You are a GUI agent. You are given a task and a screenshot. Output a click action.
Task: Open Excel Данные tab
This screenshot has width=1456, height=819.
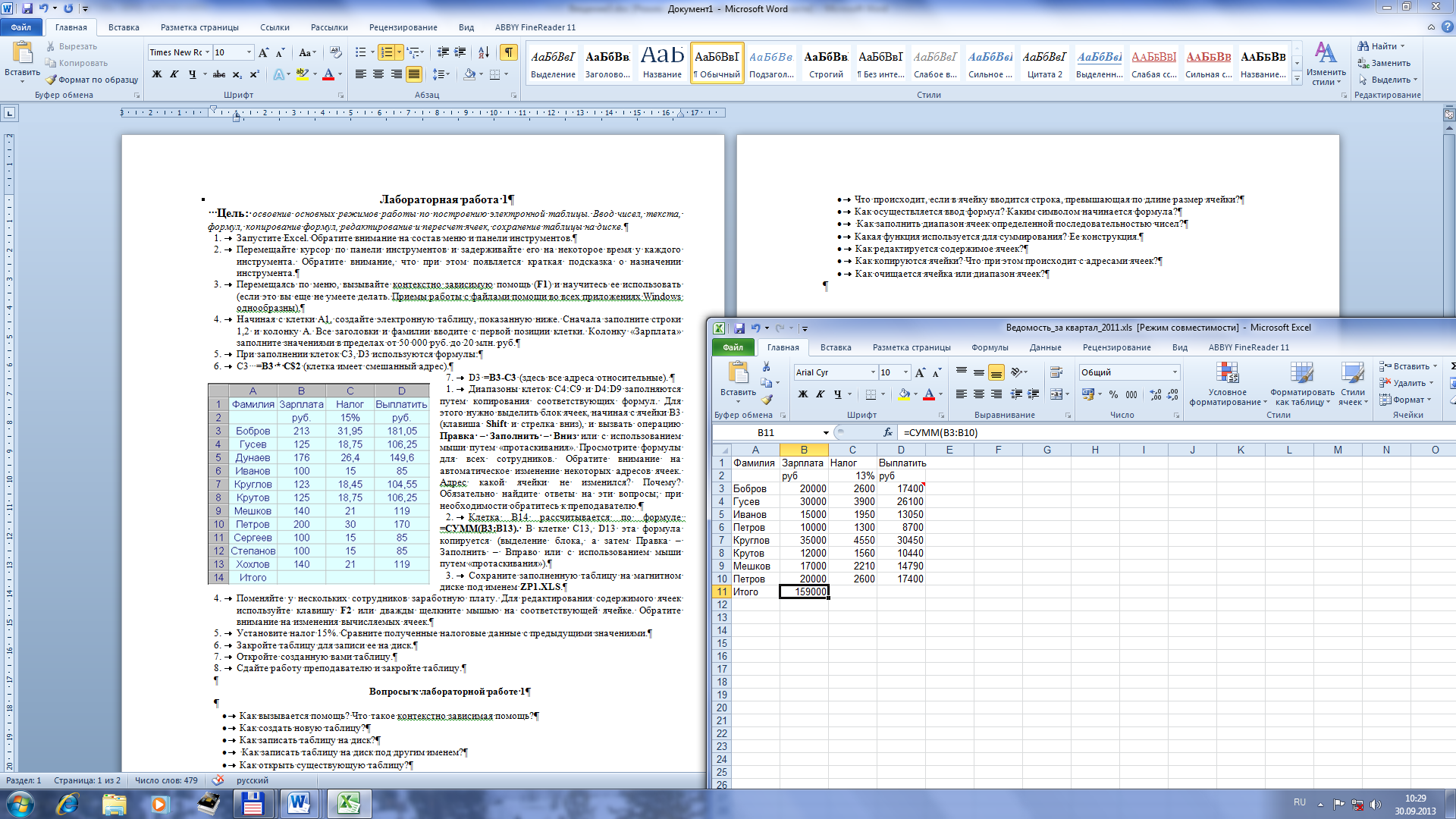click(x=1045, y=347)
